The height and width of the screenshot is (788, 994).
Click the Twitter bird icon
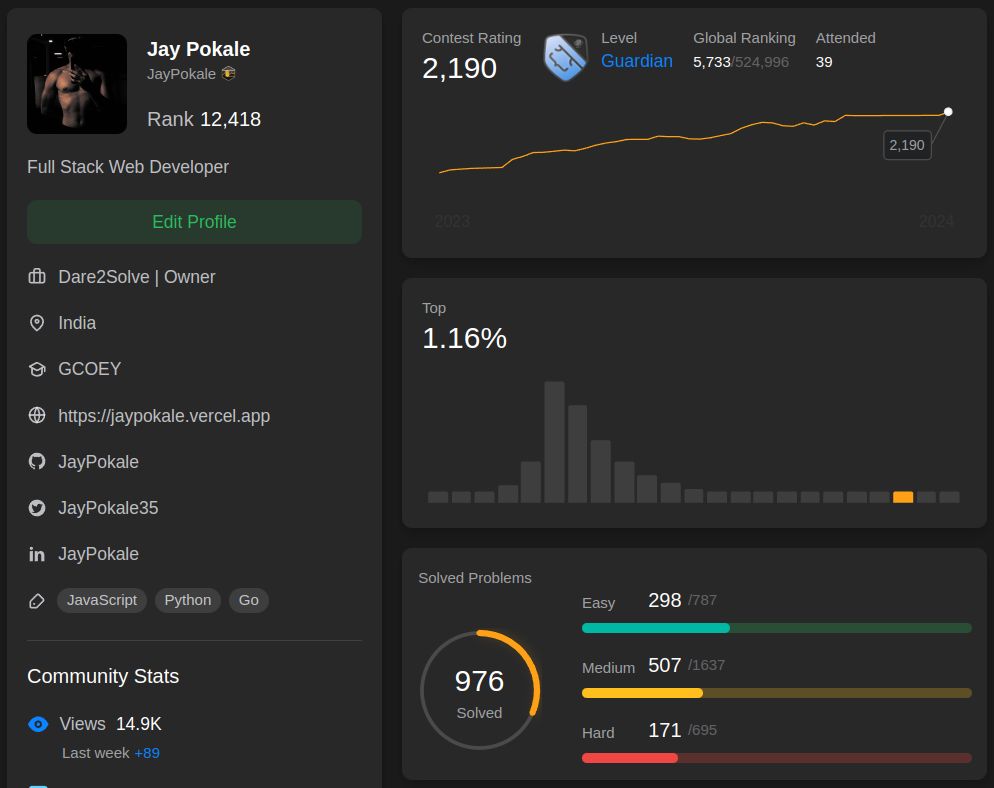tap(37, 508)
